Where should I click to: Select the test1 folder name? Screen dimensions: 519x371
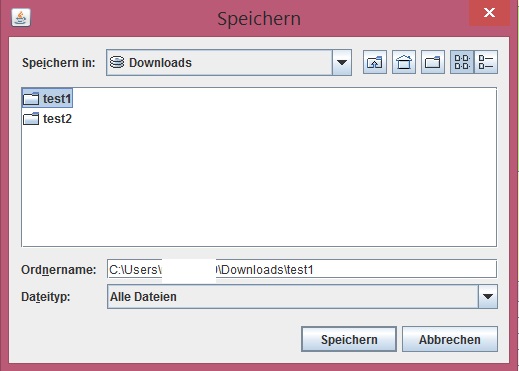click(57, 99)
